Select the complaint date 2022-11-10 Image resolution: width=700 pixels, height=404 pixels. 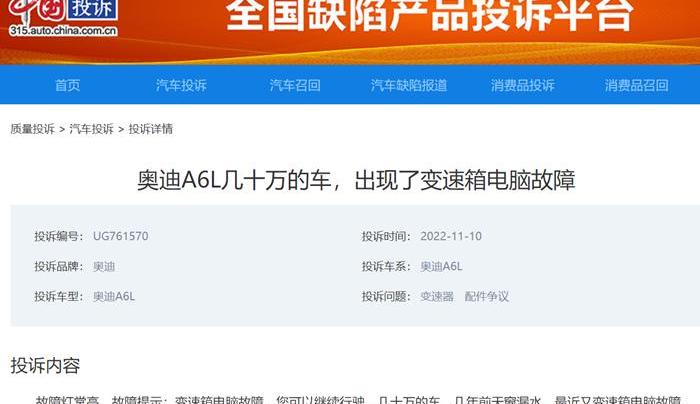[x=451, y=236]
